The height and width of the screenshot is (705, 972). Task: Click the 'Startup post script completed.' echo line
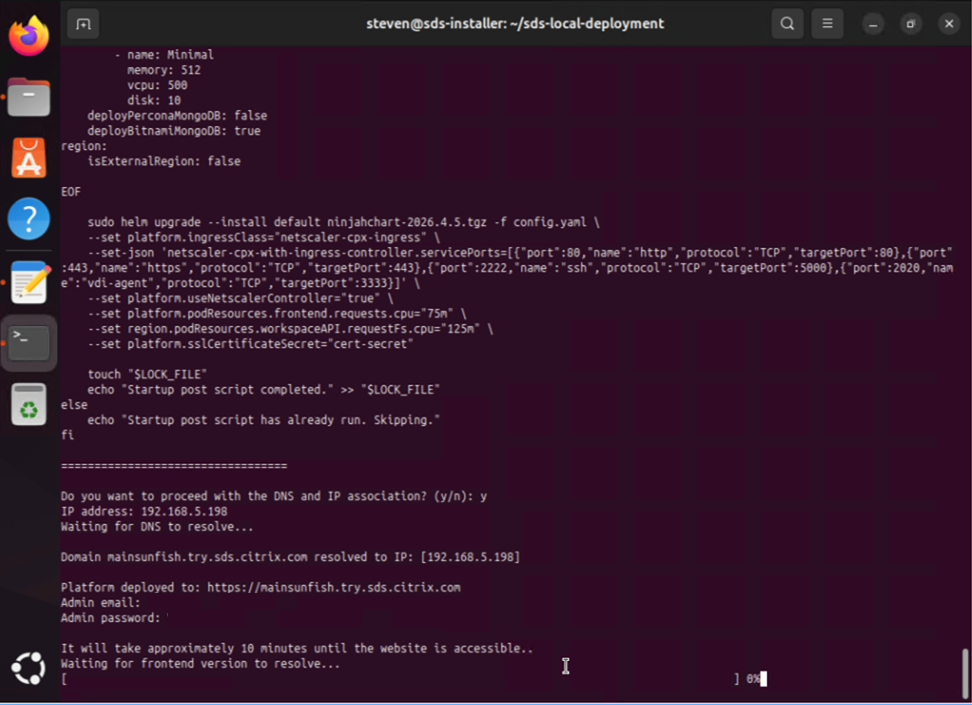coord(263,389)
